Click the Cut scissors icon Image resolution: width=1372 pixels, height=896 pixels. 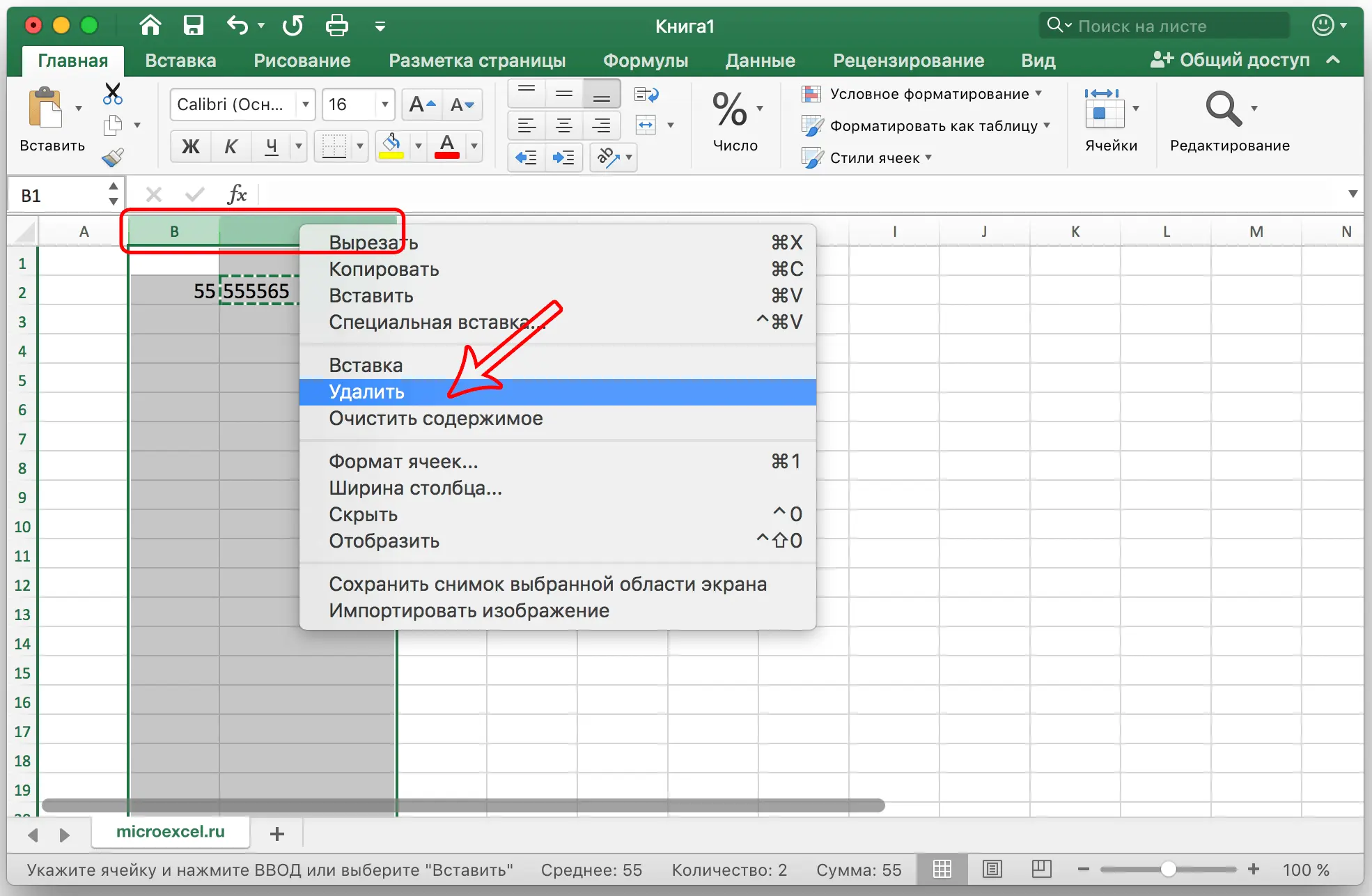point(113,93)
